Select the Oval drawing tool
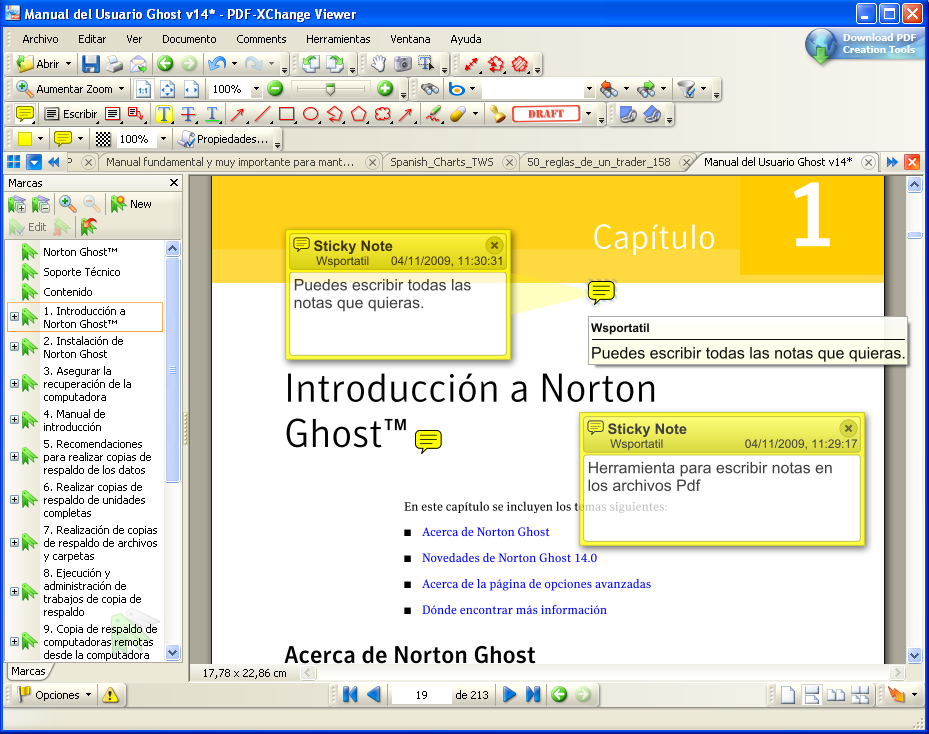This screenshot has height=734, width=929. [x=310, y=114]
